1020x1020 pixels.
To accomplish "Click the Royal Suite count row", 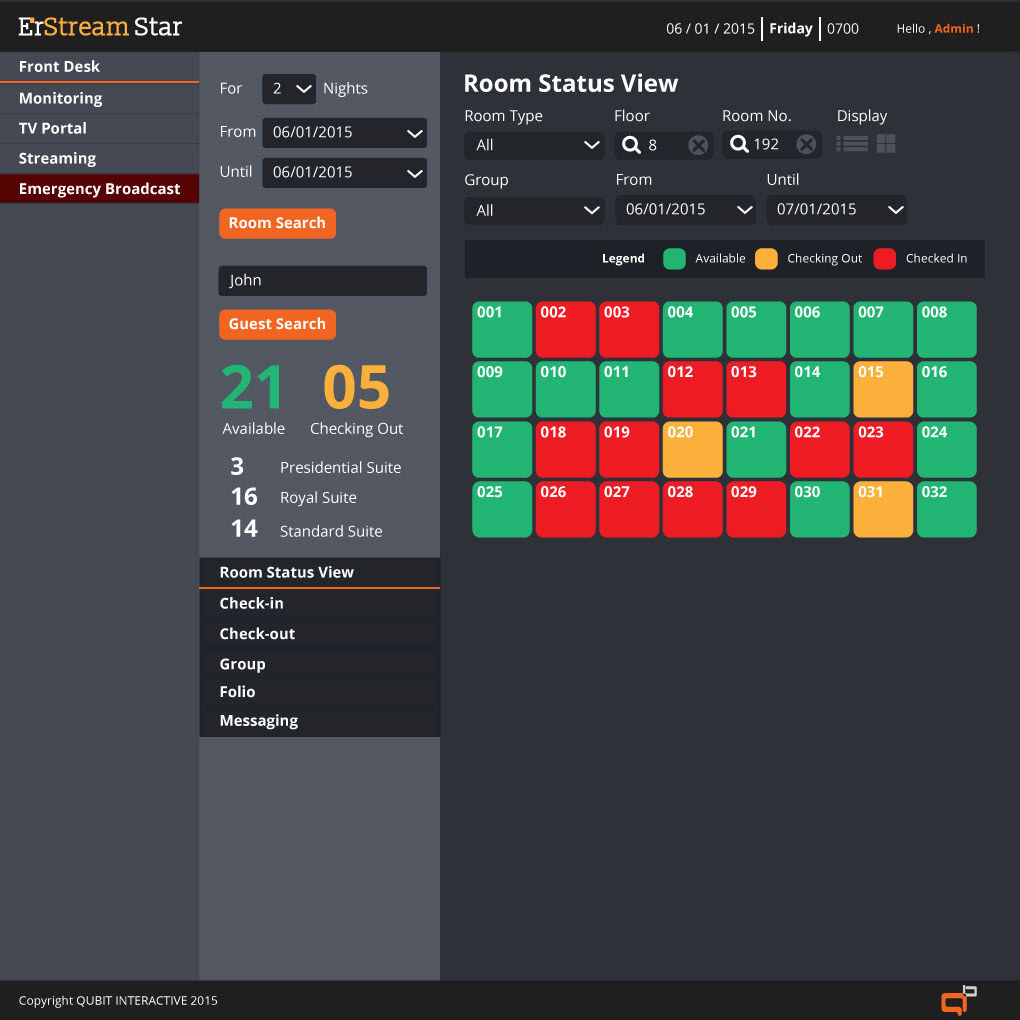I will pos(294,497).
